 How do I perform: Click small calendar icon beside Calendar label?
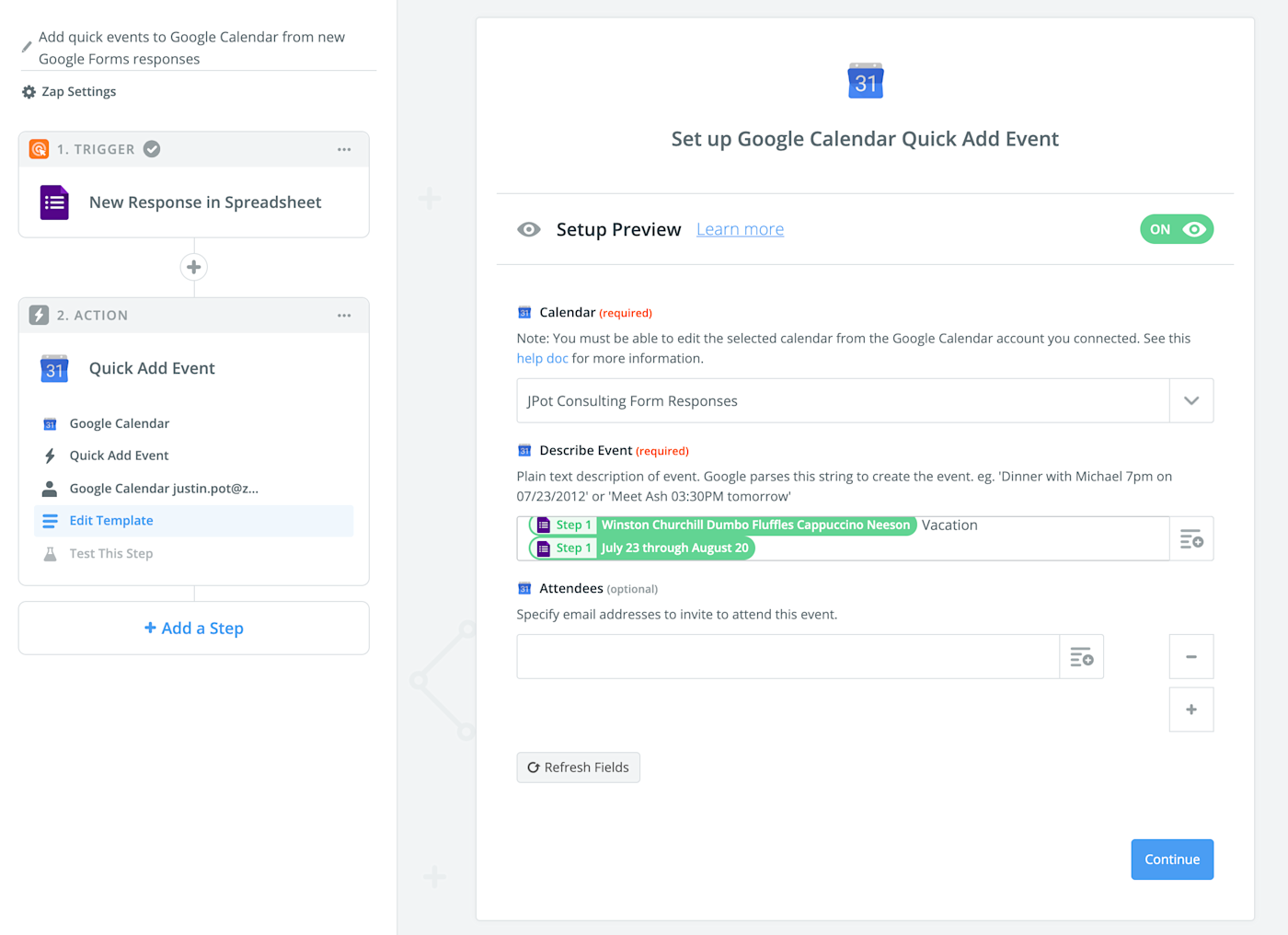[x=524, y=313]
